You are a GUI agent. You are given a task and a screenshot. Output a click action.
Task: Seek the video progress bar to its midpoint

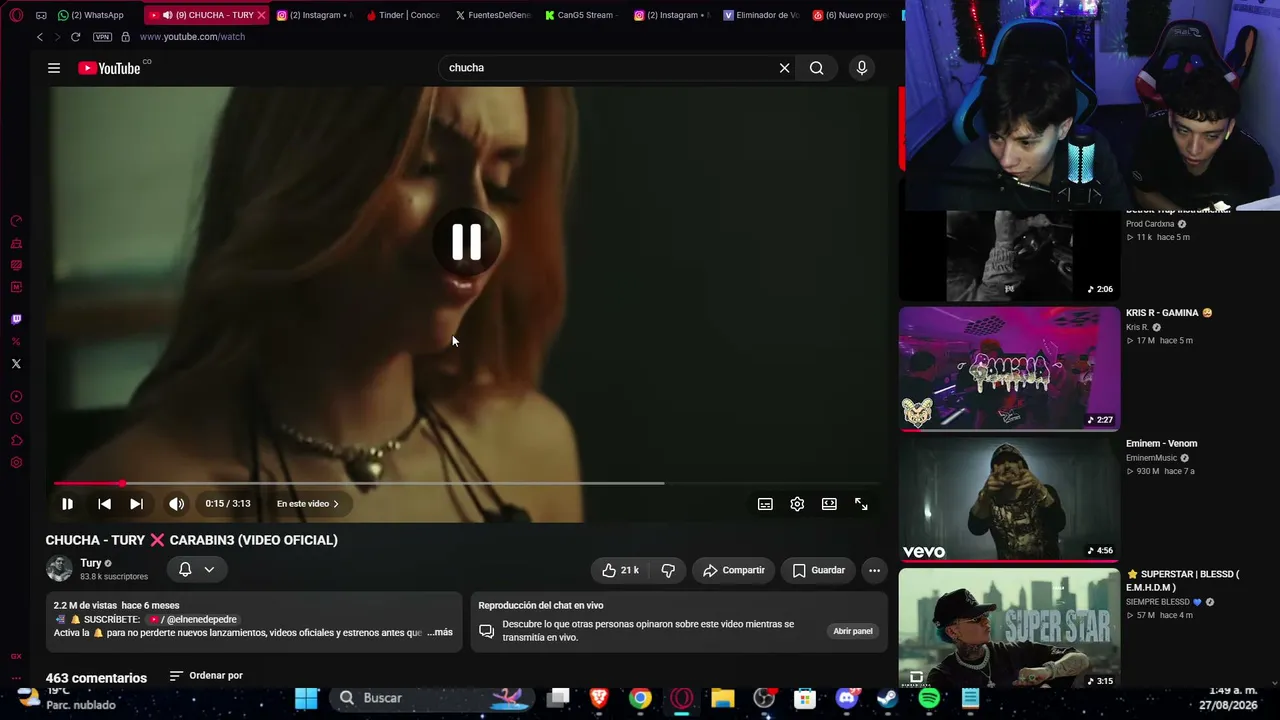[x=467, y=483]
